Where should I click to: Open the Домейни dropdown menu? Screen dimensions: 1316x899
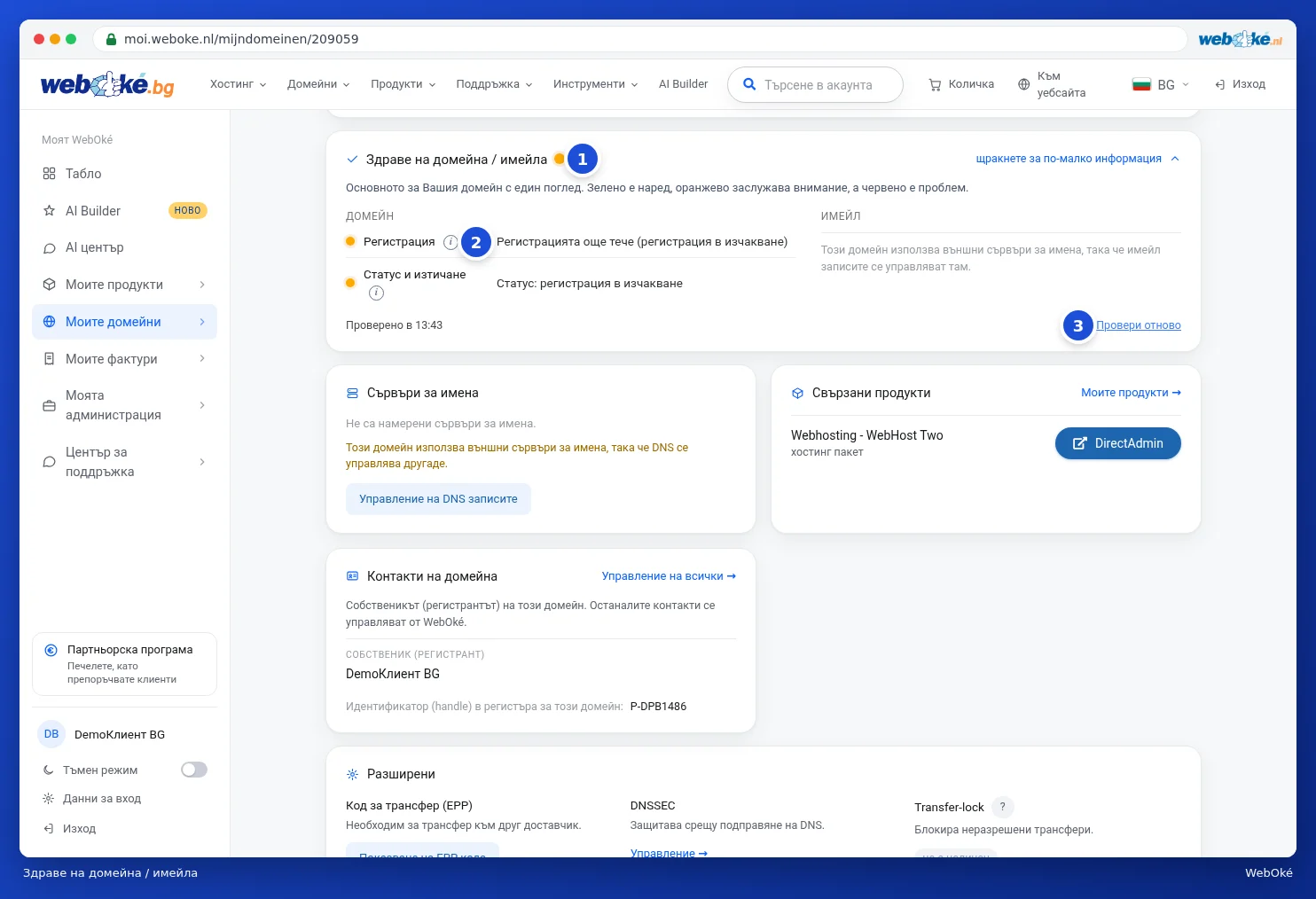(x=318, y=84)
